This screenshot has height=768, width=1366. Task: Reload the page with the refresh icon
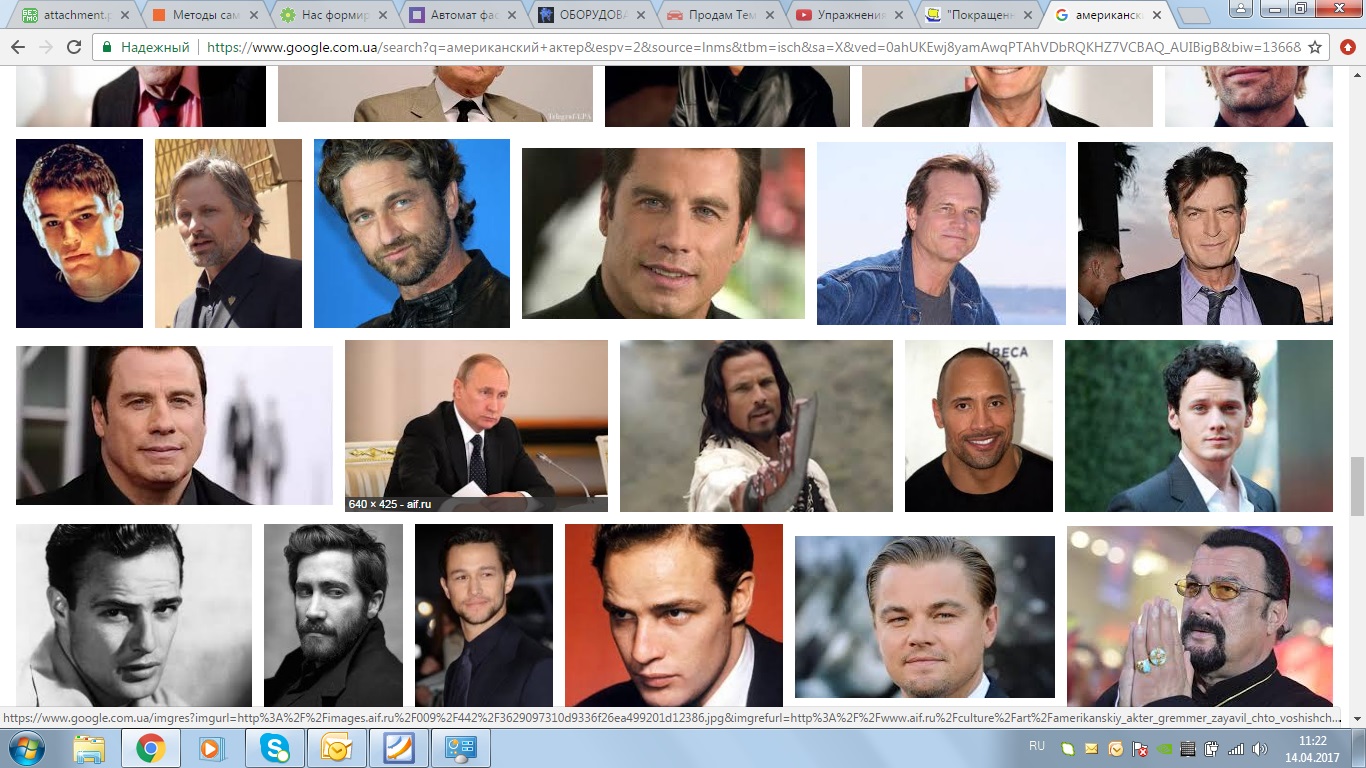74,47
